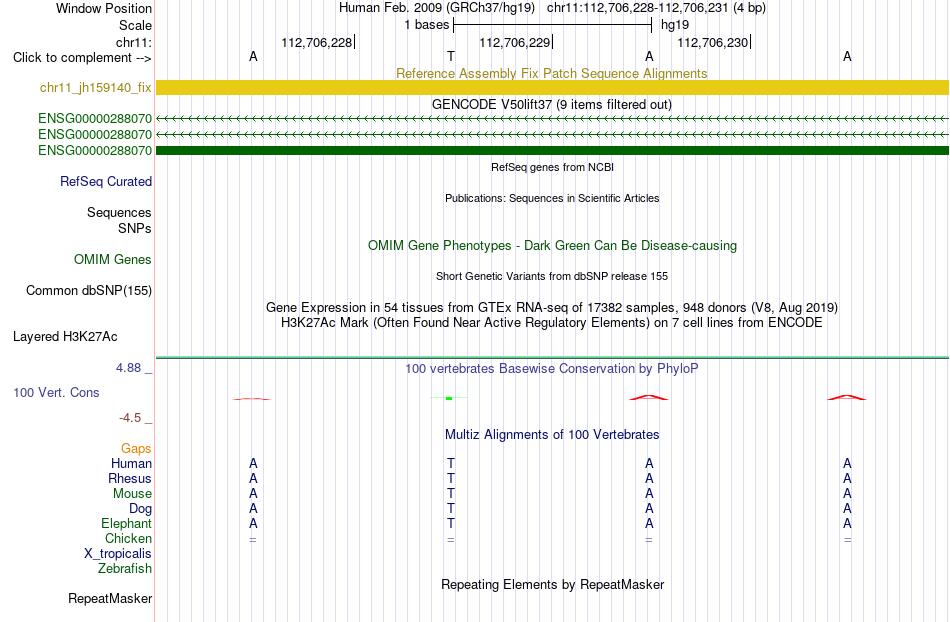Viewport: 950px width, 622px height.
Task: Open 'Multiz Alignments of 100 Vertebrates' title
Action: 552,434
